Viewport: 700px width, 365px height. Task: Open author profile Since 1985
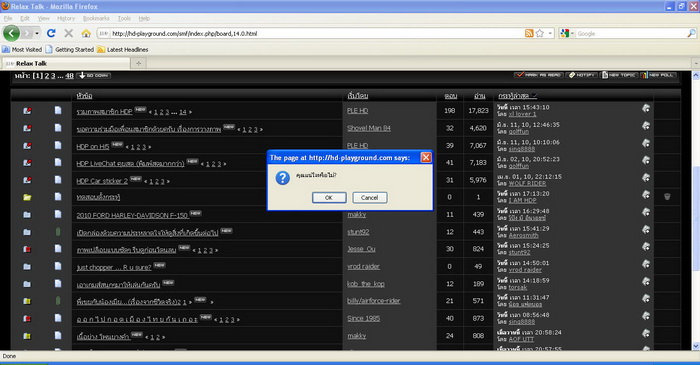point(363,318)
